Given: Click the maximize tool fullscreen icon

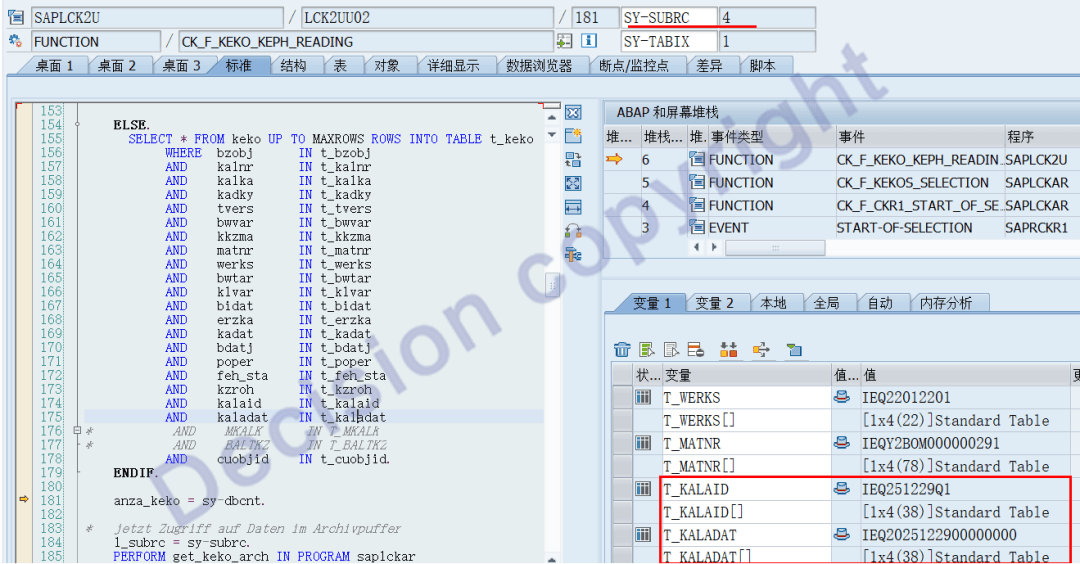Looking at the screenshot, I should tap(573, 183).
